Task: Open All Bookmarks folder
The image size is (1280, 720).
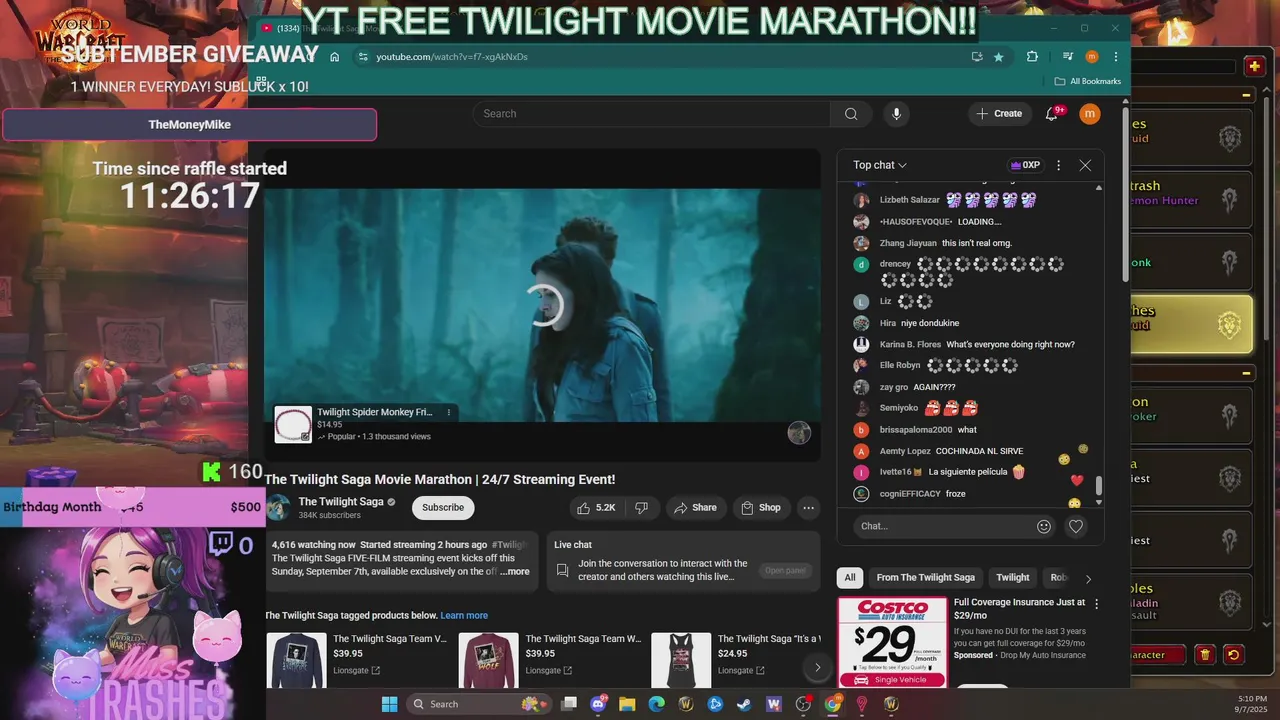Action: (1088, 81)
